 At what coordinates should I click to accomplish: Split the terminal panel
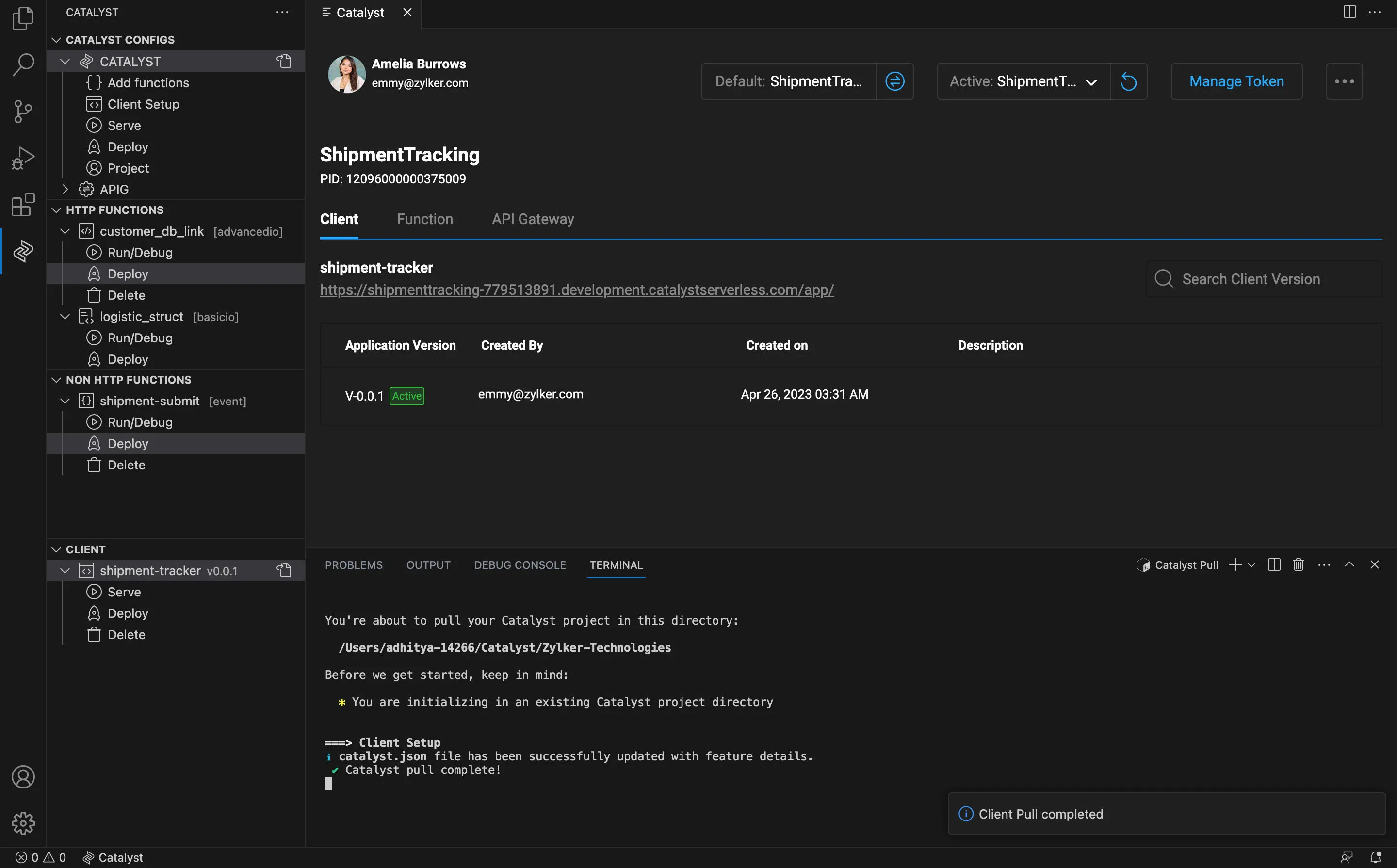(1273, 565)
